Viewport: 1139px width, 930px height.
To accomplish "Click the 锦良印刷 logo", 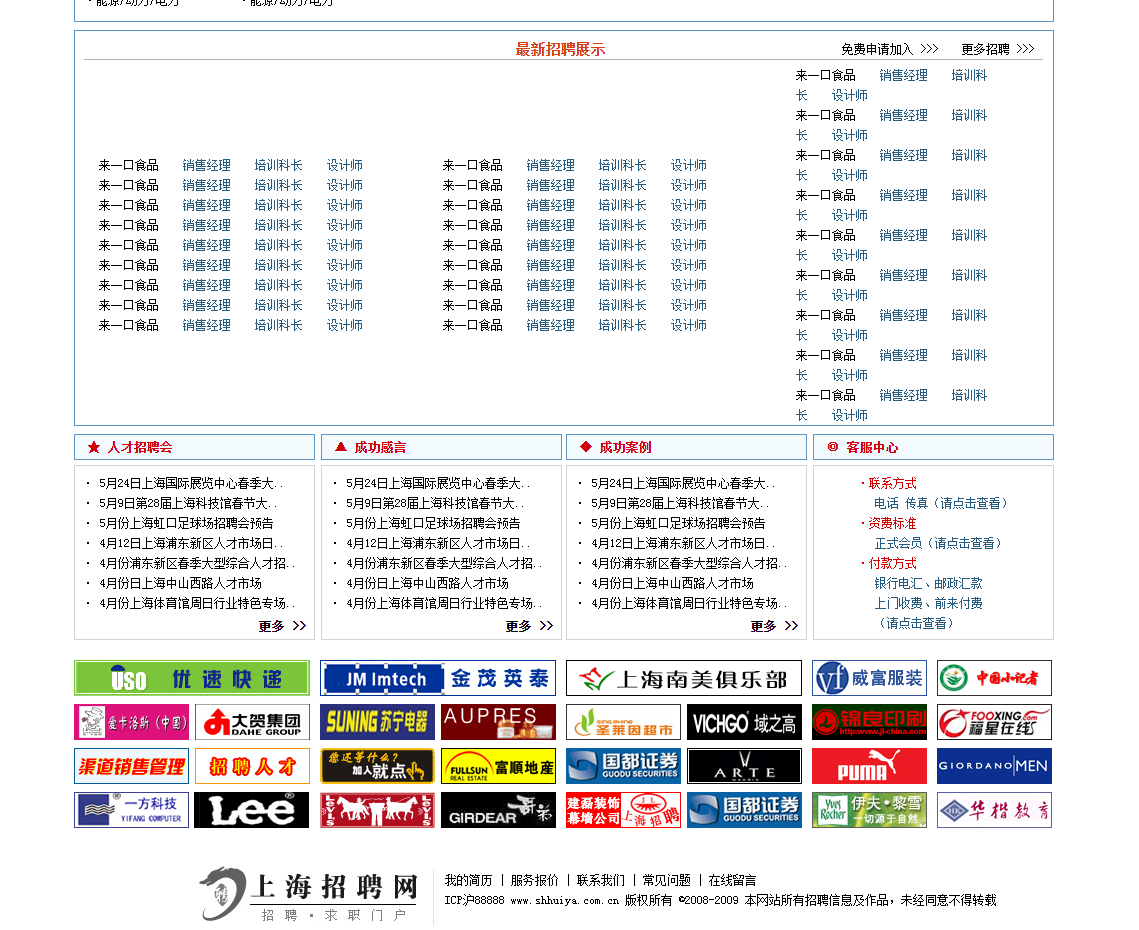I will coord(870,722).
